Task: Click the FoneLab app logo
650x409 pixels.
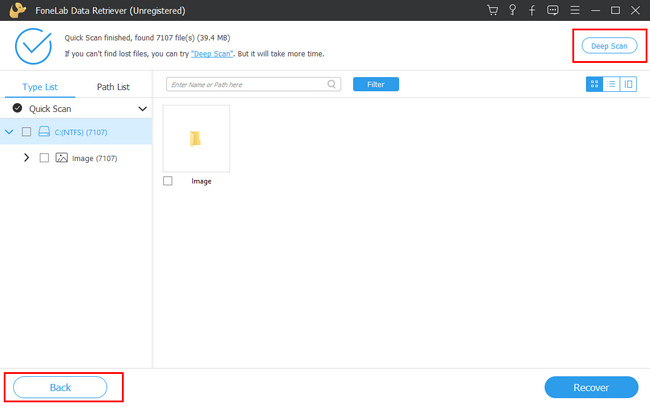Action: click(17, 10)
